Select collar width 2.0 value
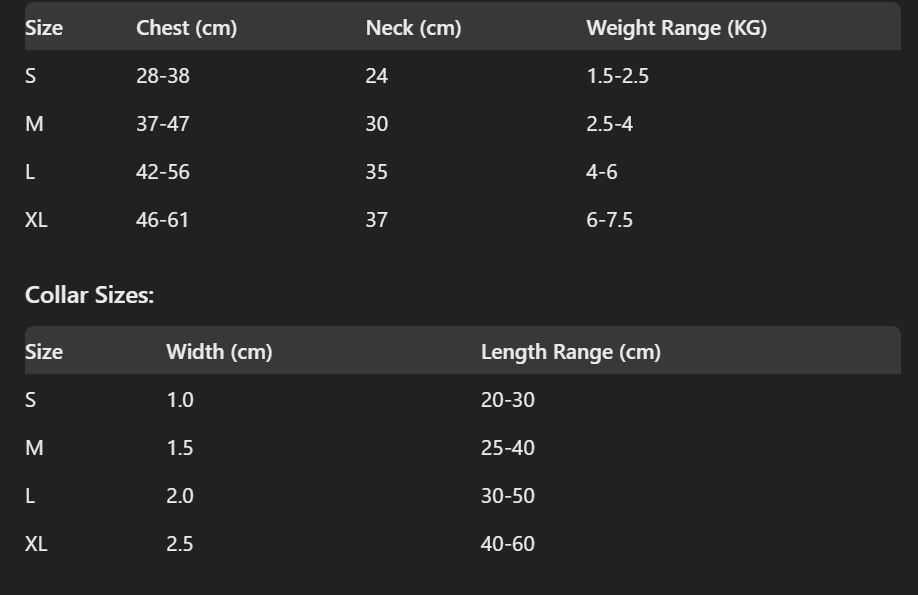Image resolution: width=918 pixels, height=595 pixels. coord(180,496)
